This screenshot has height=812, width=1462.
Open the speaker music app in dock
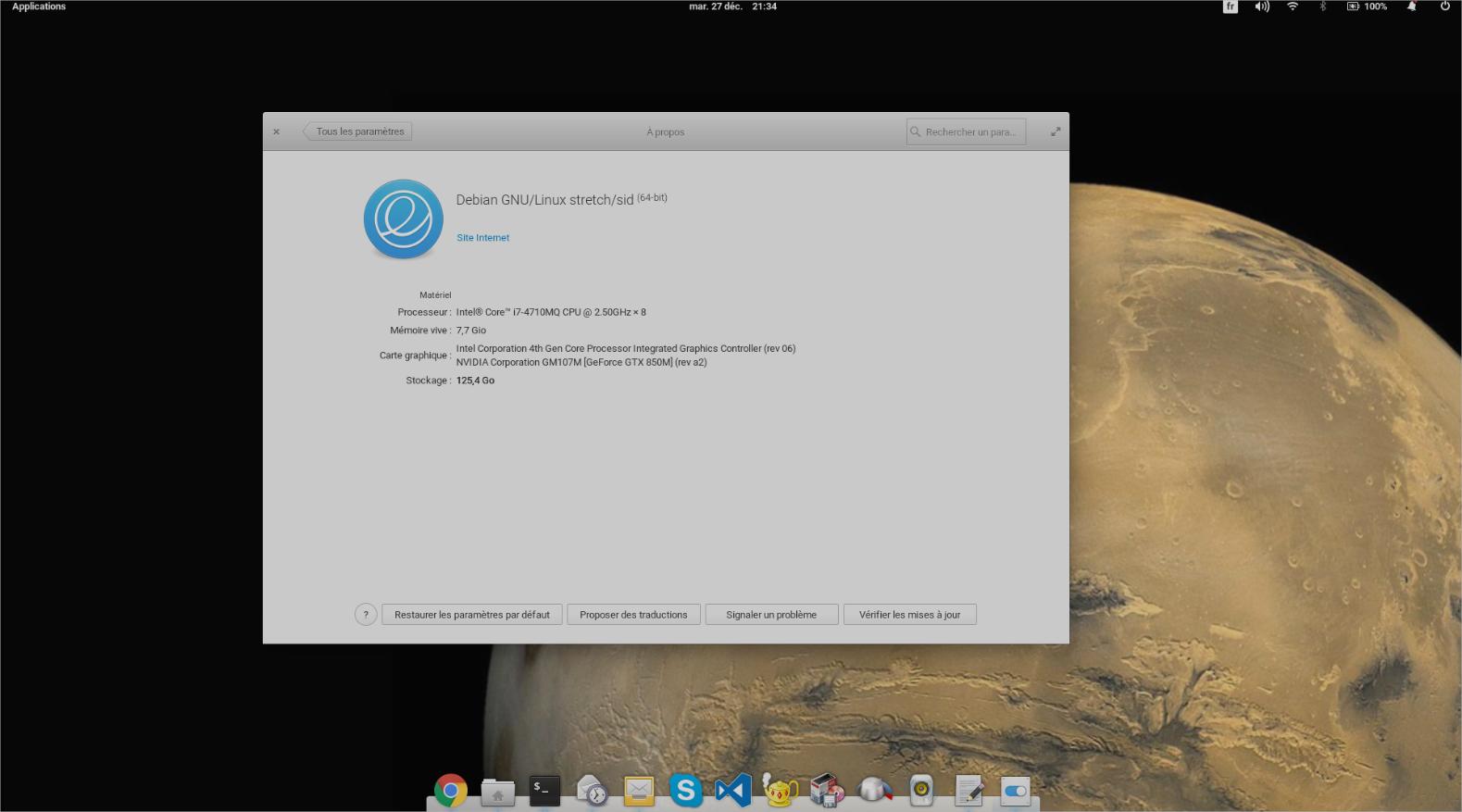(x=921, y=791)
